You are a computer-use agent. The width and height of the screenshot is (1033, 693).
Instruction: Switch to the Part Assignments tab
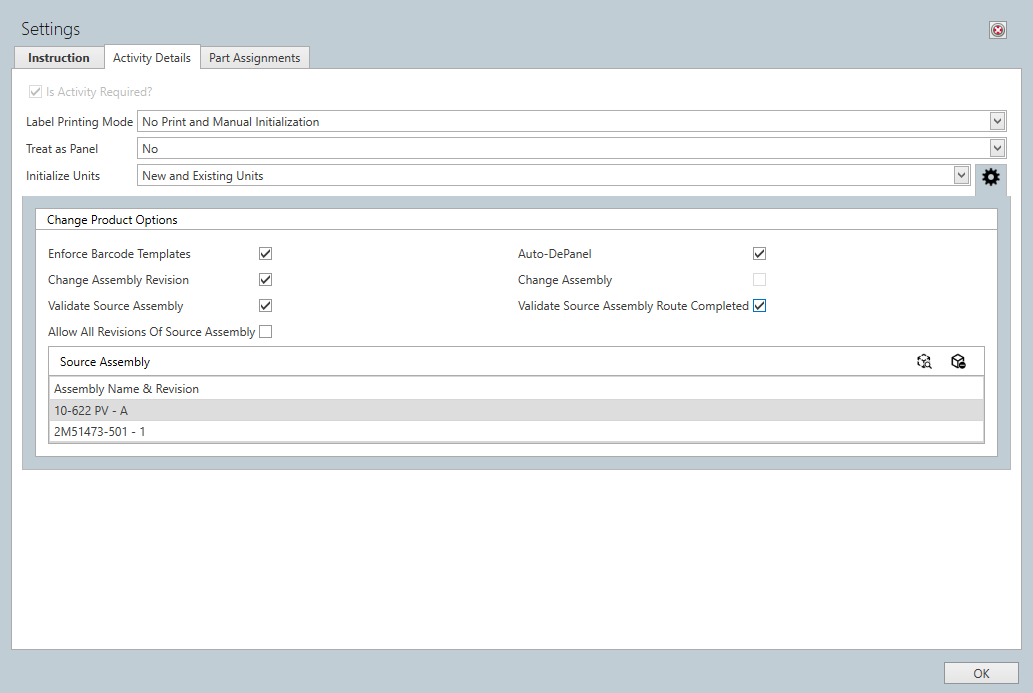pos(254,57)
